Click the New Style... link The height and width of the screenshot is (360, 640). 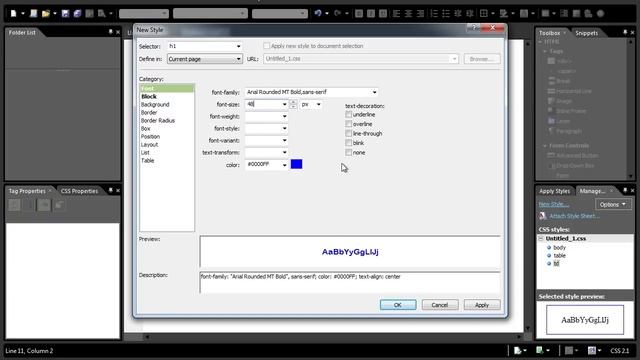coord(553,204)
